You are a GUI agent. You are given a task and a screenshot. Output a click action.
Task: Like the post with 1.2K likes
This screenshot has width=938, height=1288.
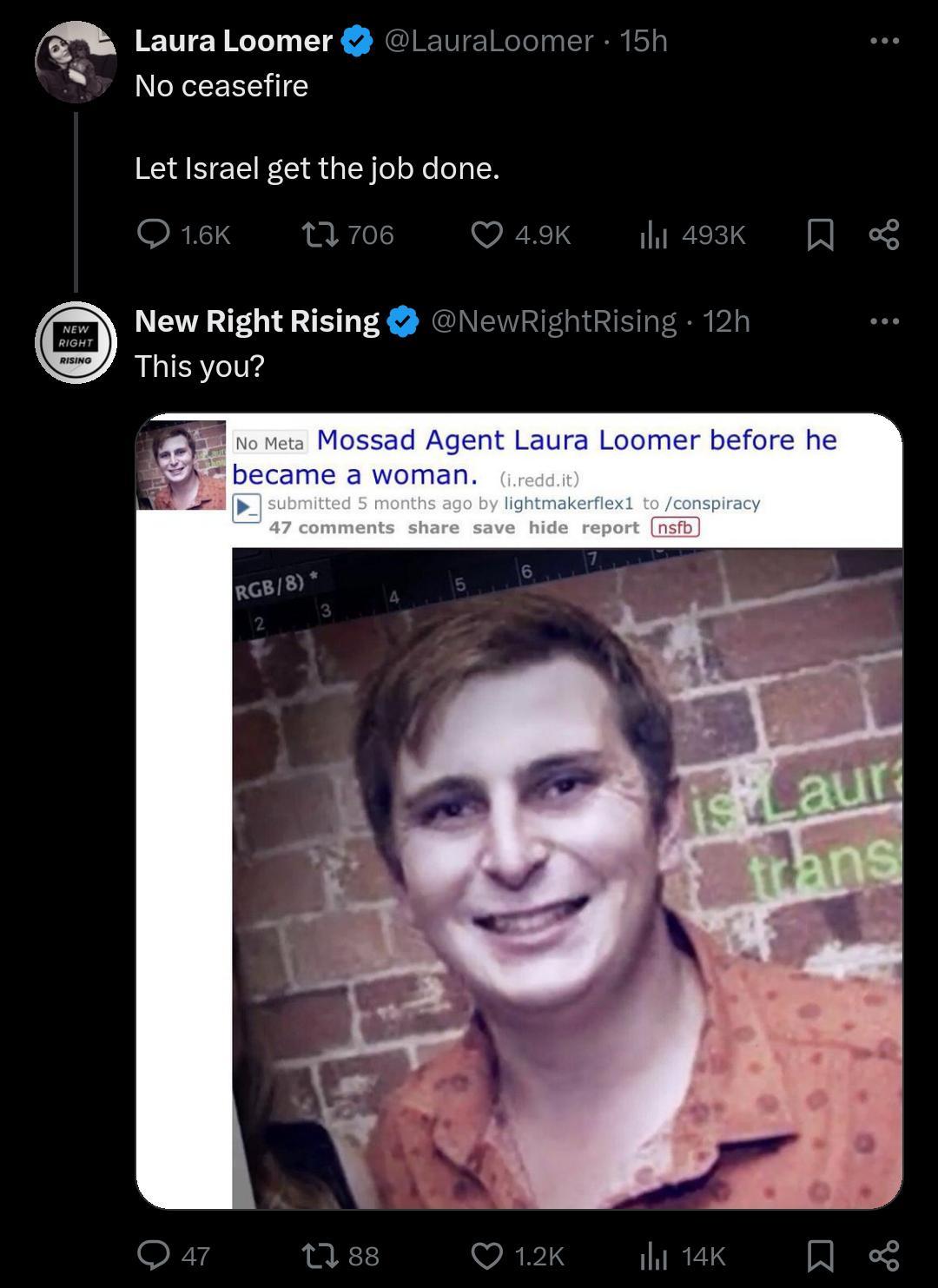click(x=487, y=1255)
